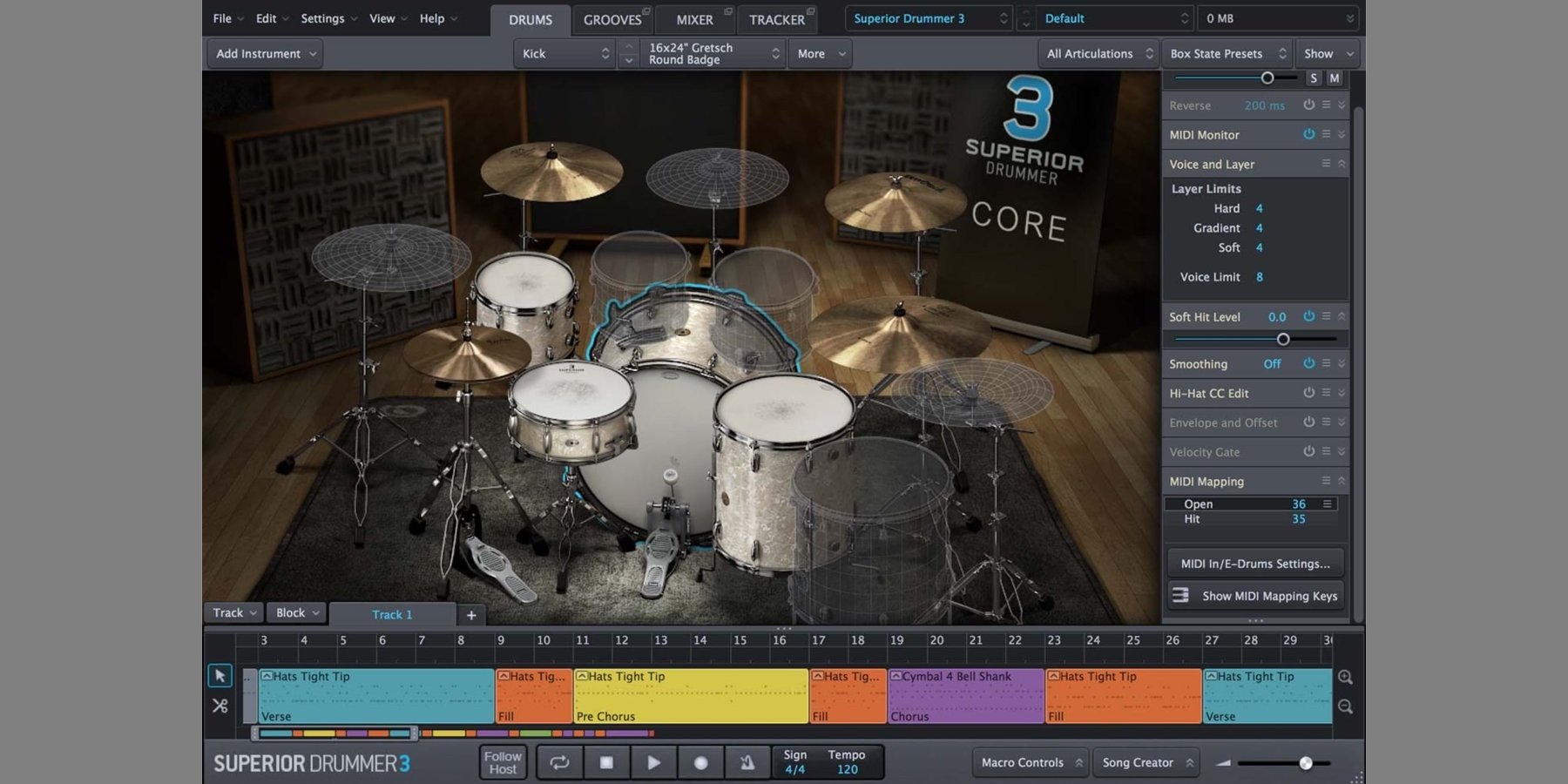Click the loop playback icon
1568x784 pixels.
click(559, 762)
